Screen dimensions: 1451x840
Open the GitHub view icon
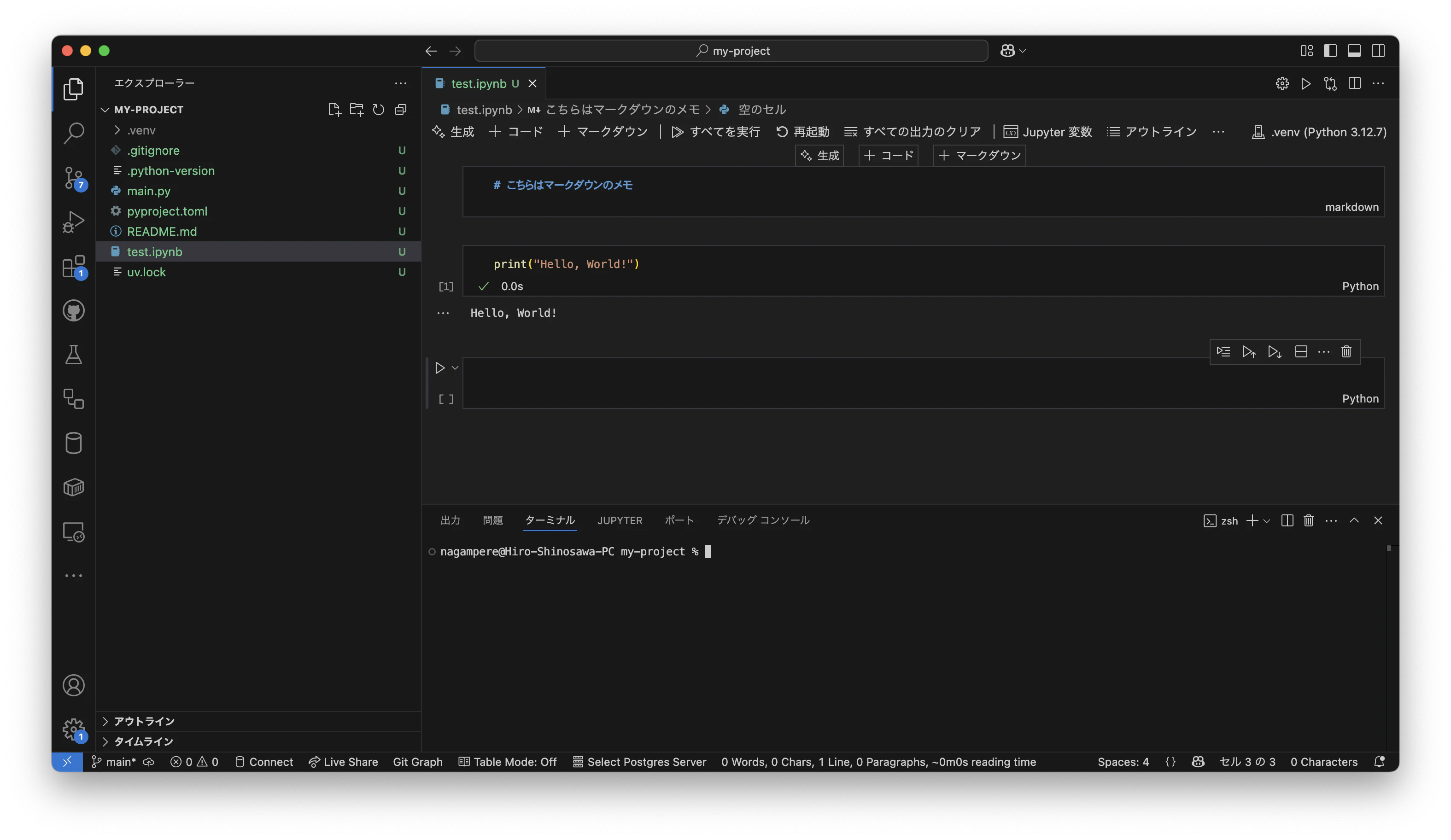tap(73, 311)
